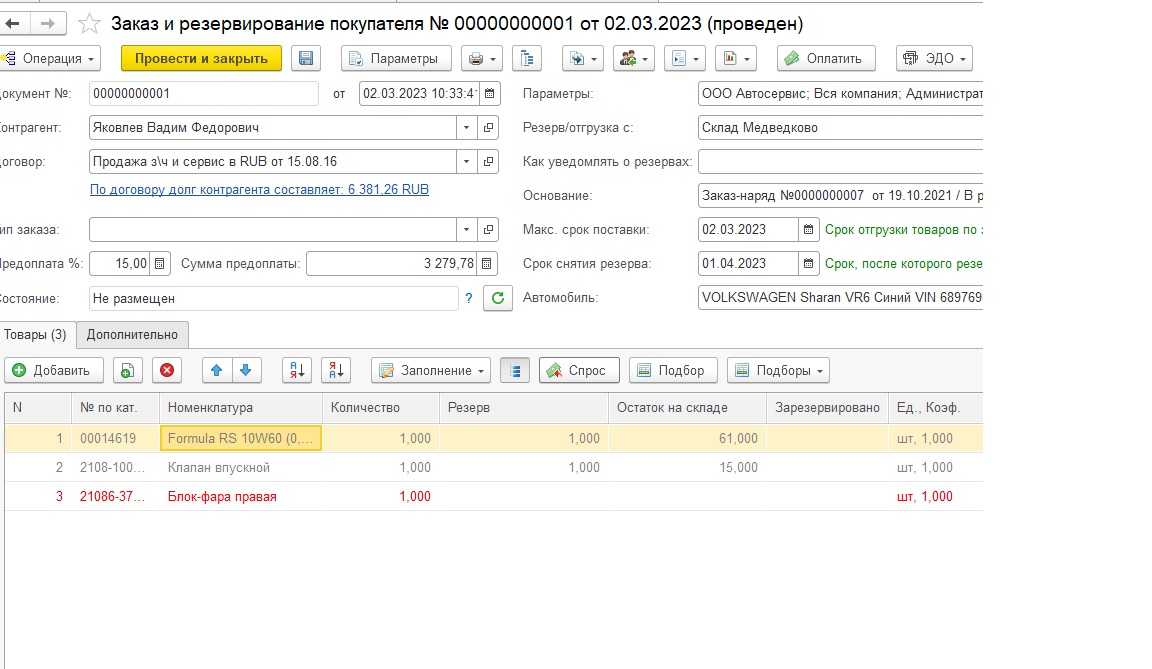This screenshot has height=669, width=1152.
Task: Click the Подбор button
Action: click(x=674, y=371)
